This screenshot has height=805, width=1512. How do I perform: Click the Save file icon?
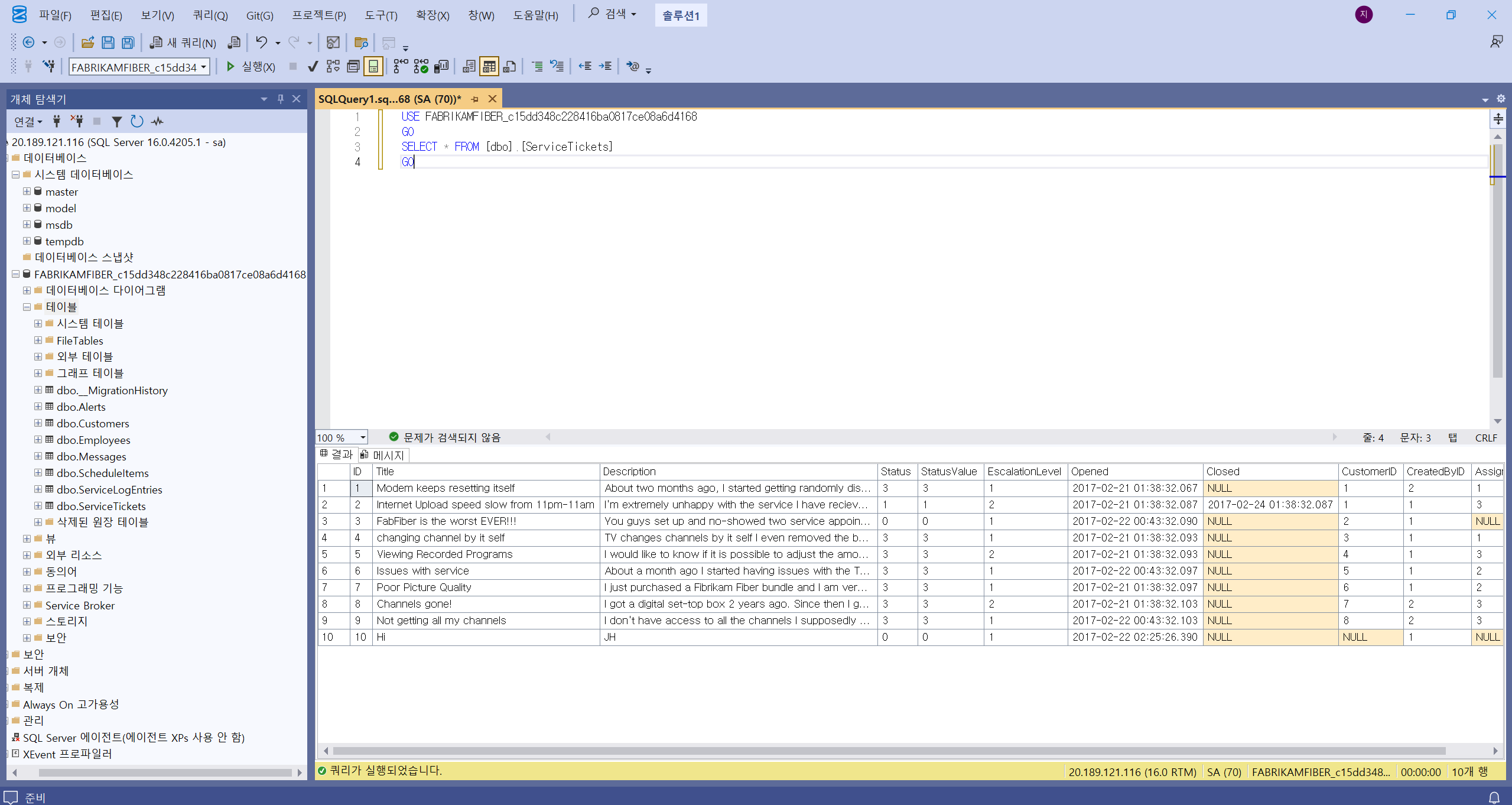[x=108, y=43]
